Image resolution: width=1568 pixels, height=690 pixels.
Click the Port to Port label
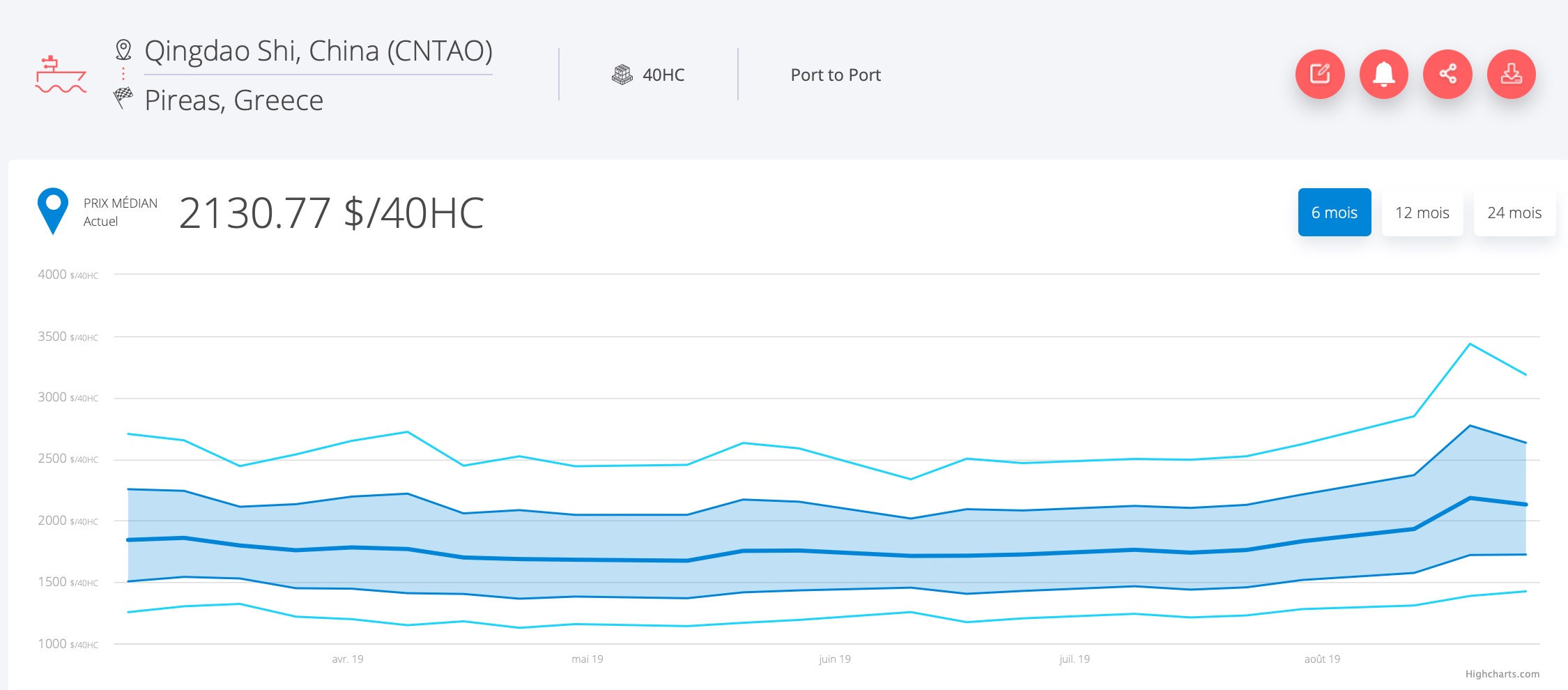[836, 75]
